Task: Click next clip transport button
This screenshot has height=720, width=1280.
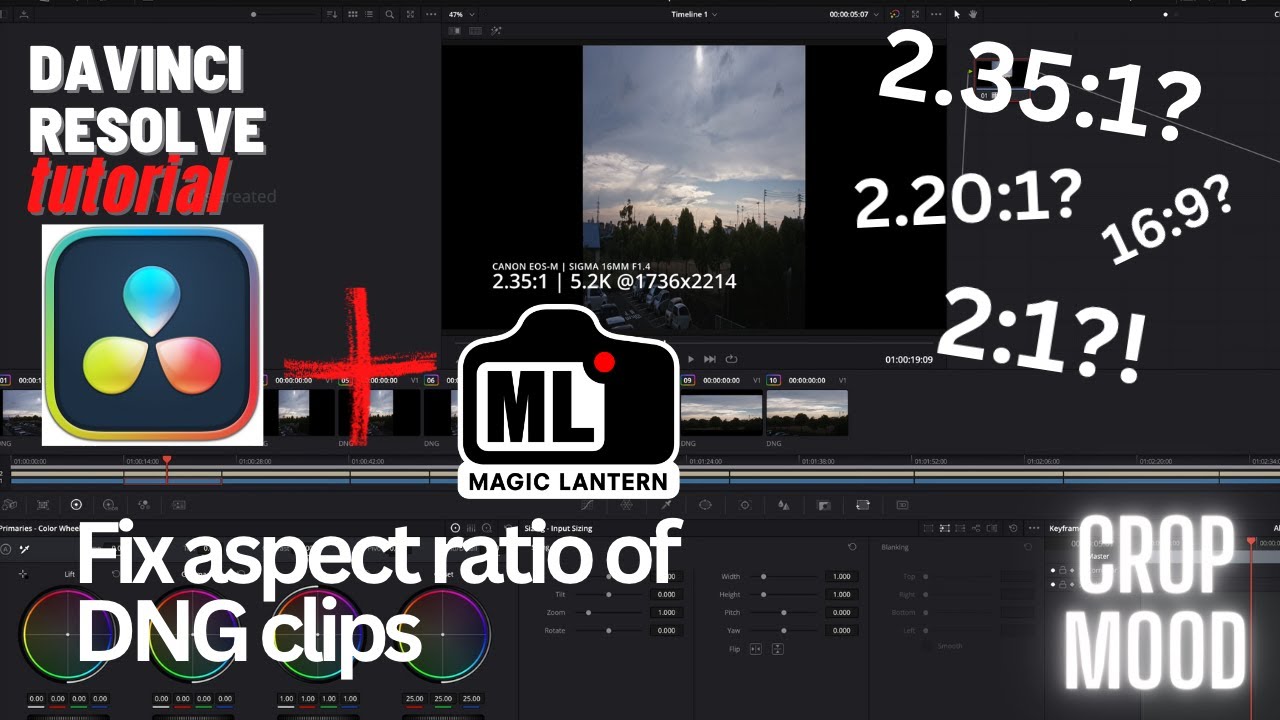Action: (710, 359)
